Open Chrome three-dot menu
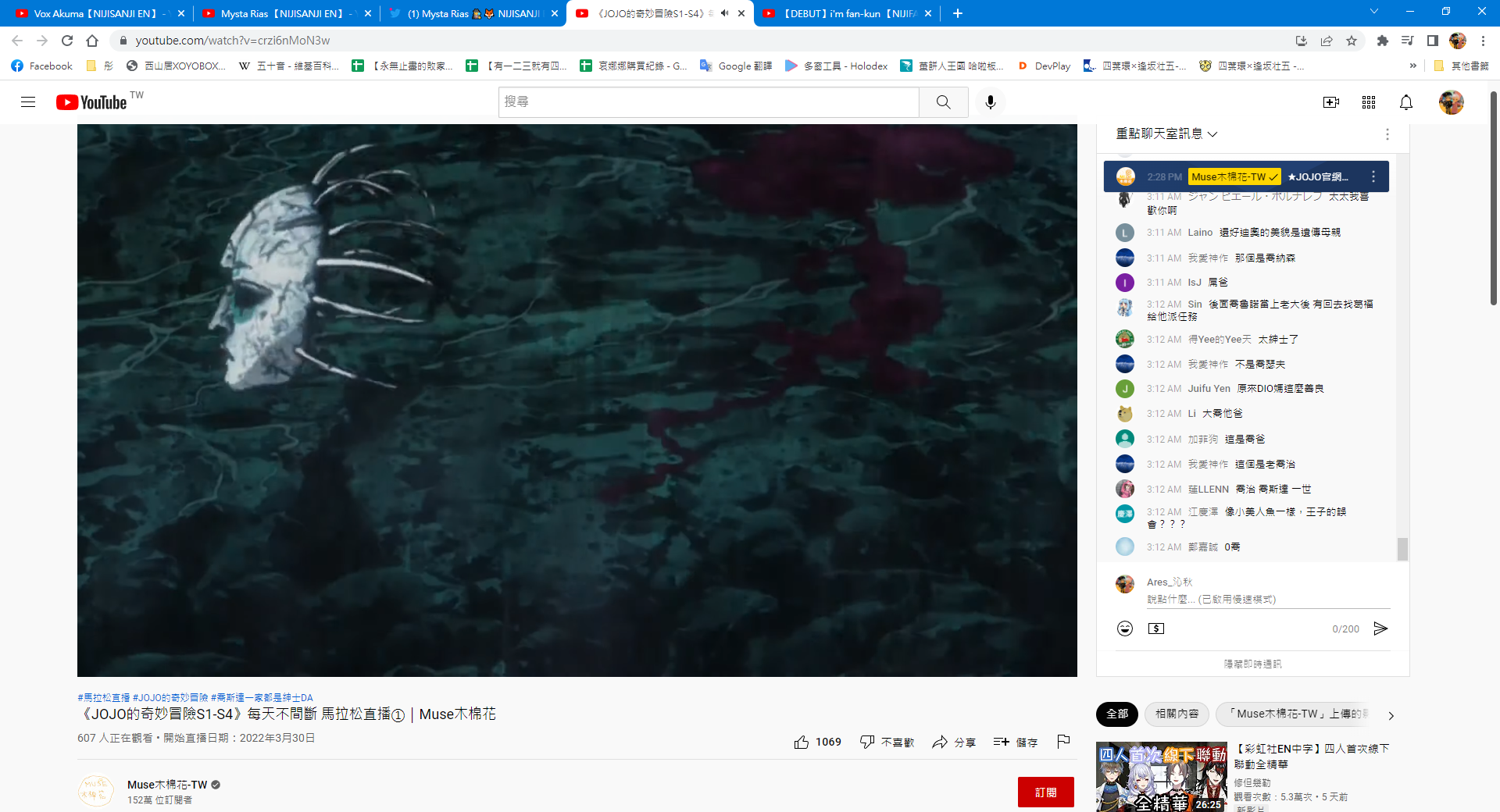This screenshot has width=1500, height=812. click(1483, 41)
